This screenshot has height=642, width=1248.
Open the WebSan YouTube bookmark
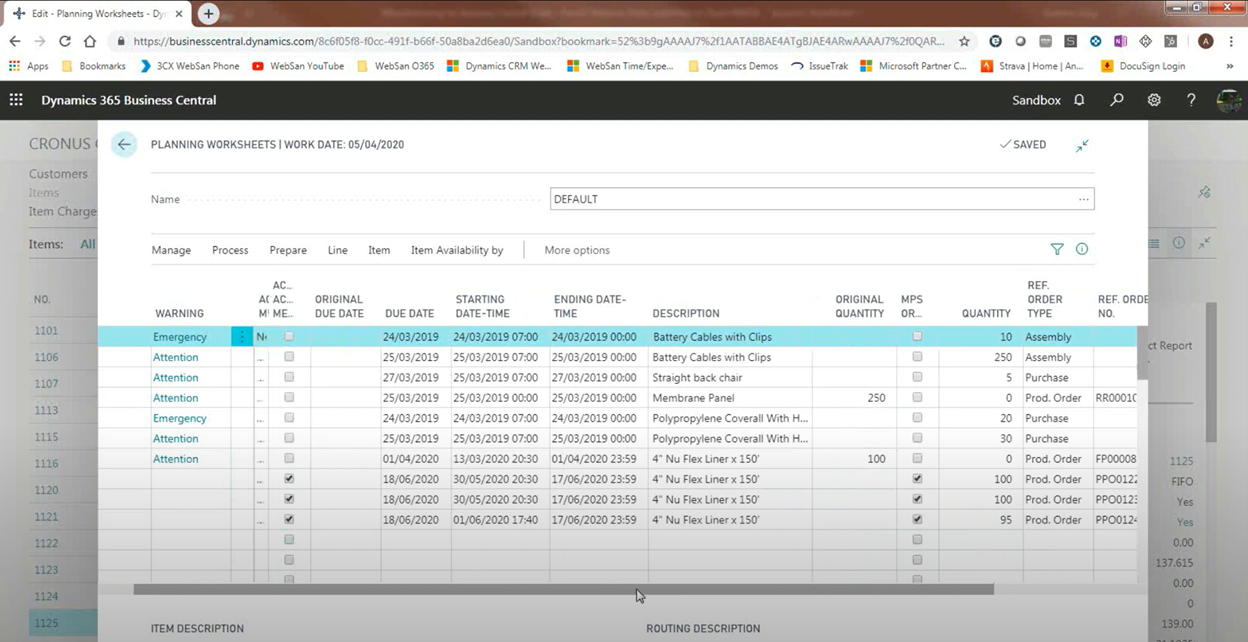(x=298, y=66)
